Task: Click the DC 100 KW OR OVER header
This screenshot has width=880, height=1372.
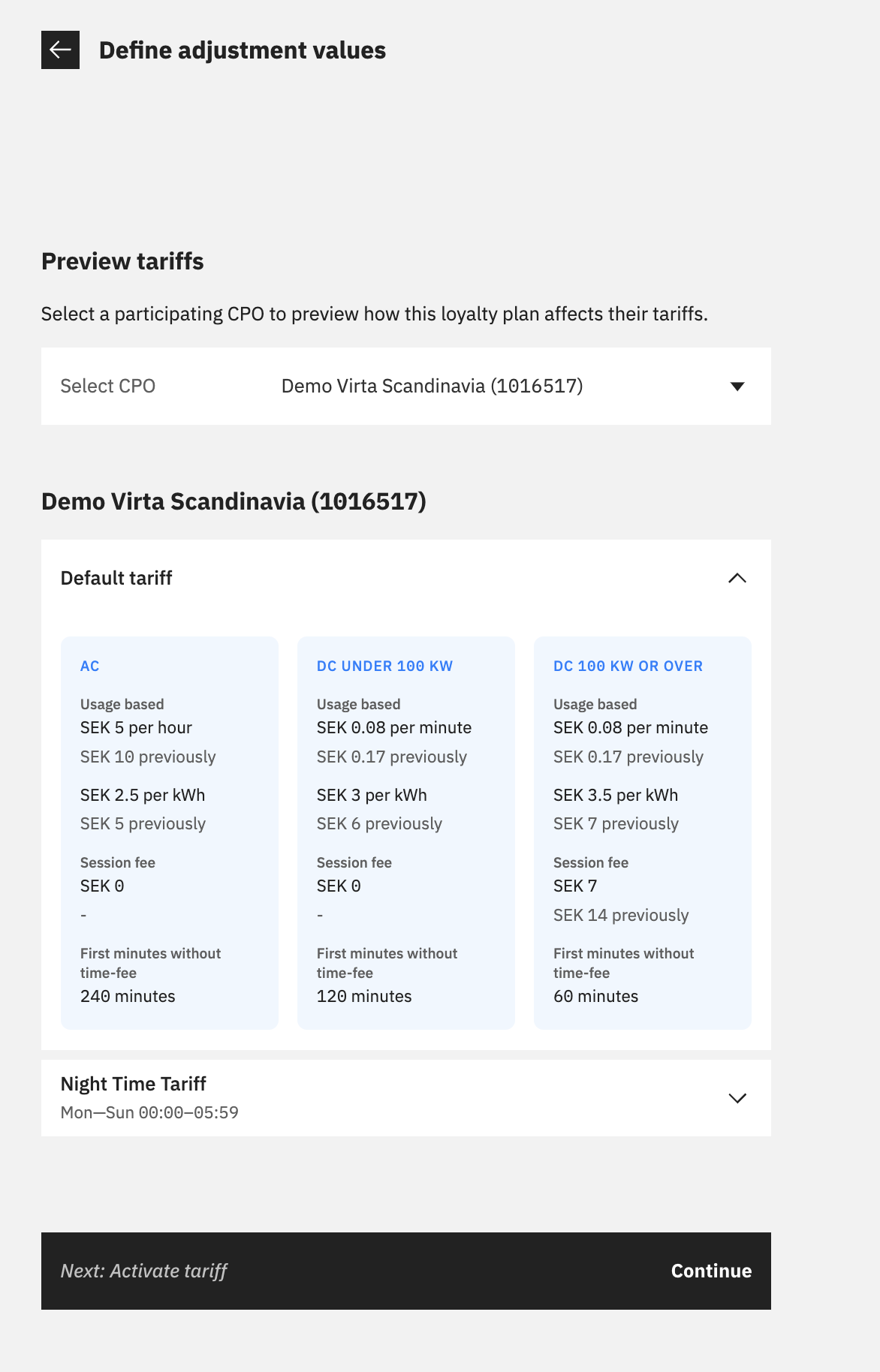Action: point(628,666)
